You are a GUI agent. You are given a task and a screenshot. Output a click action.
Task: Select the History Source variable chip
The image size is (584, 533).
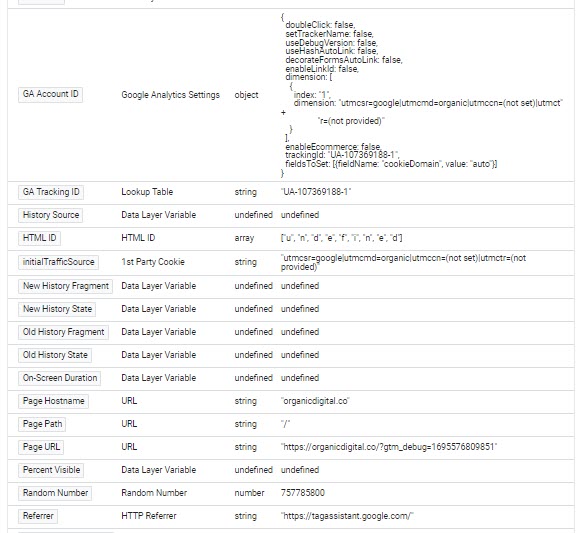(x=51, y=215)
